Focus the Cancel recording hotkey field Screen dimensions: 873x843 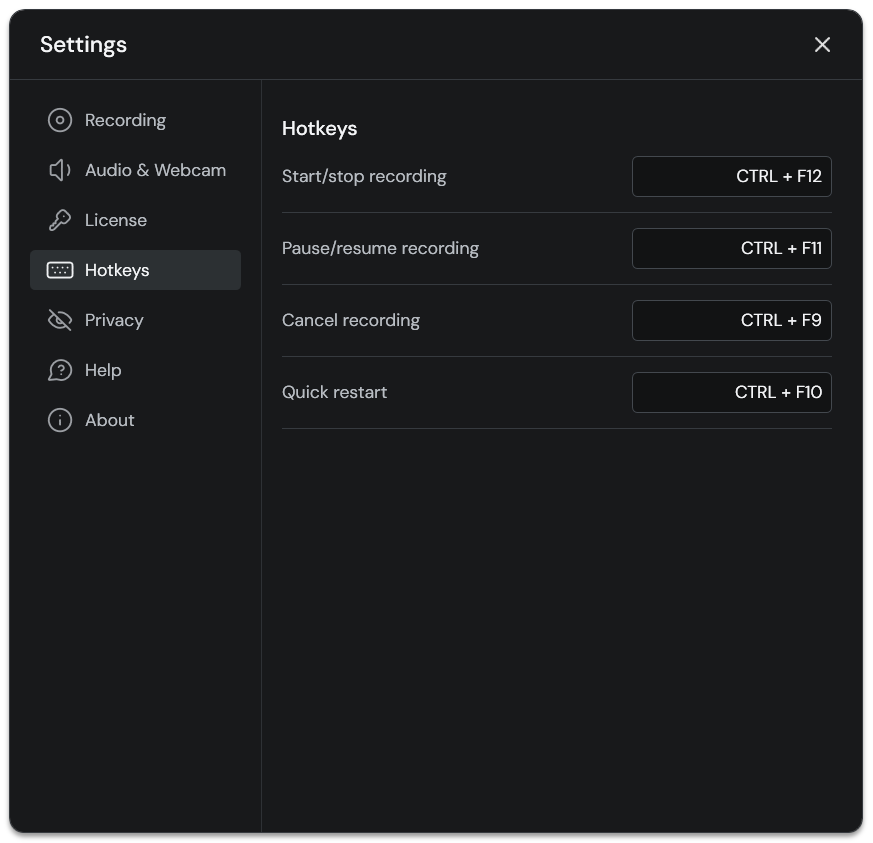tap(731, 320)
